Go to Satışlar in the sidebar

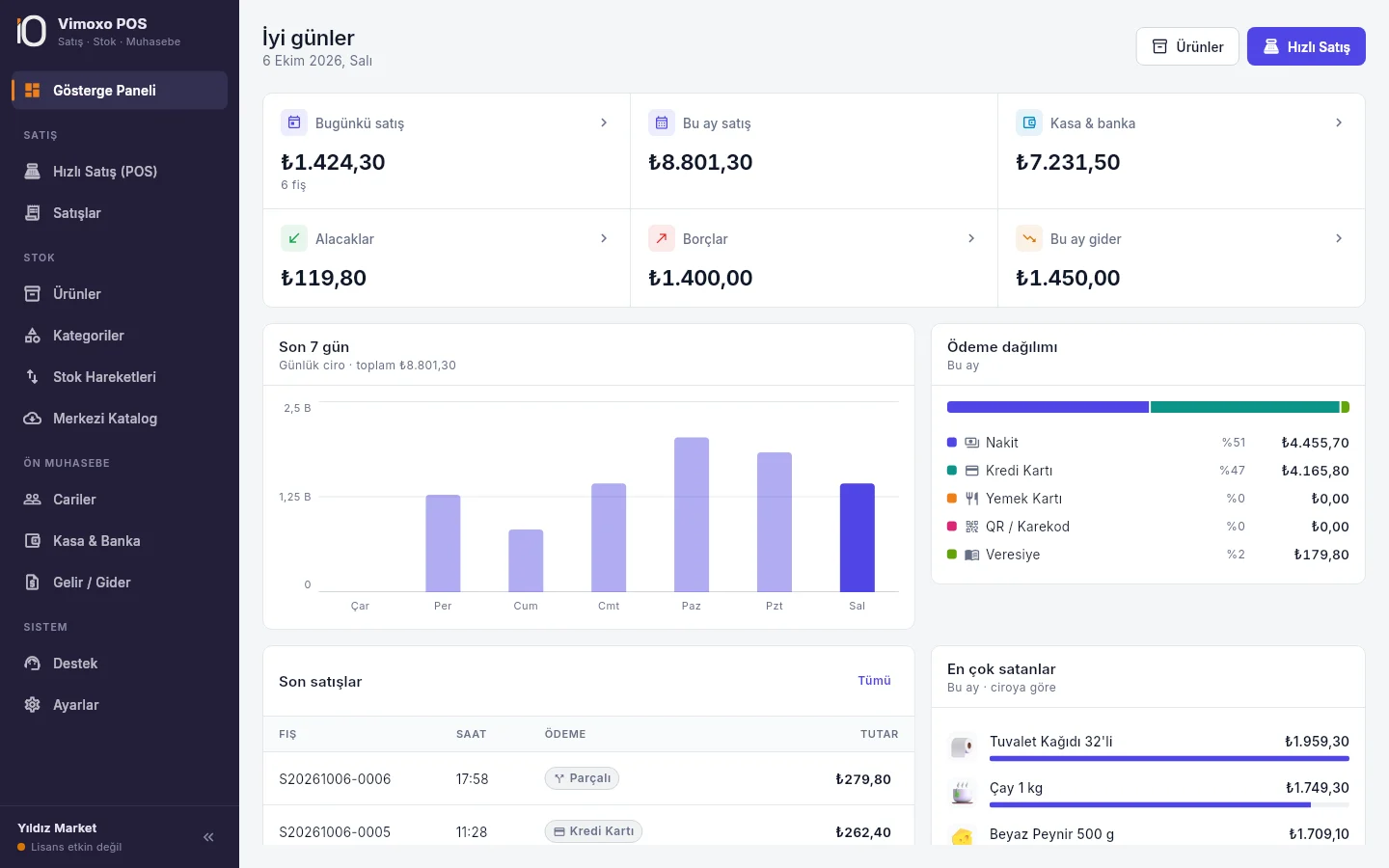coord(120,213)
